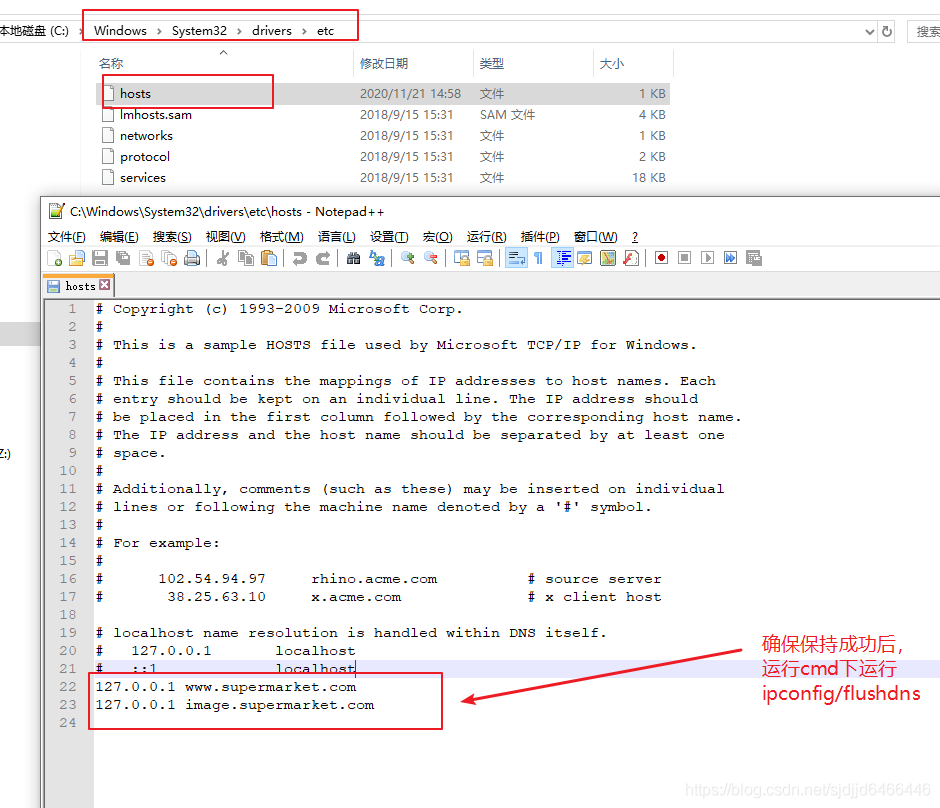Select the services file in Explorer

pyautogui.click(x=382, y=177)
